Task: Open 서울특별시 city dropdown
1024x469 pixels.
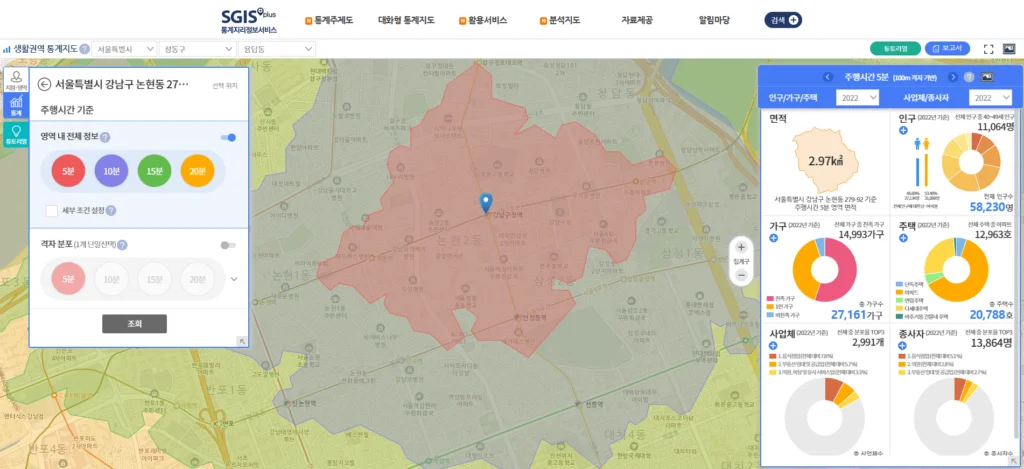Action: coord(125,49)
